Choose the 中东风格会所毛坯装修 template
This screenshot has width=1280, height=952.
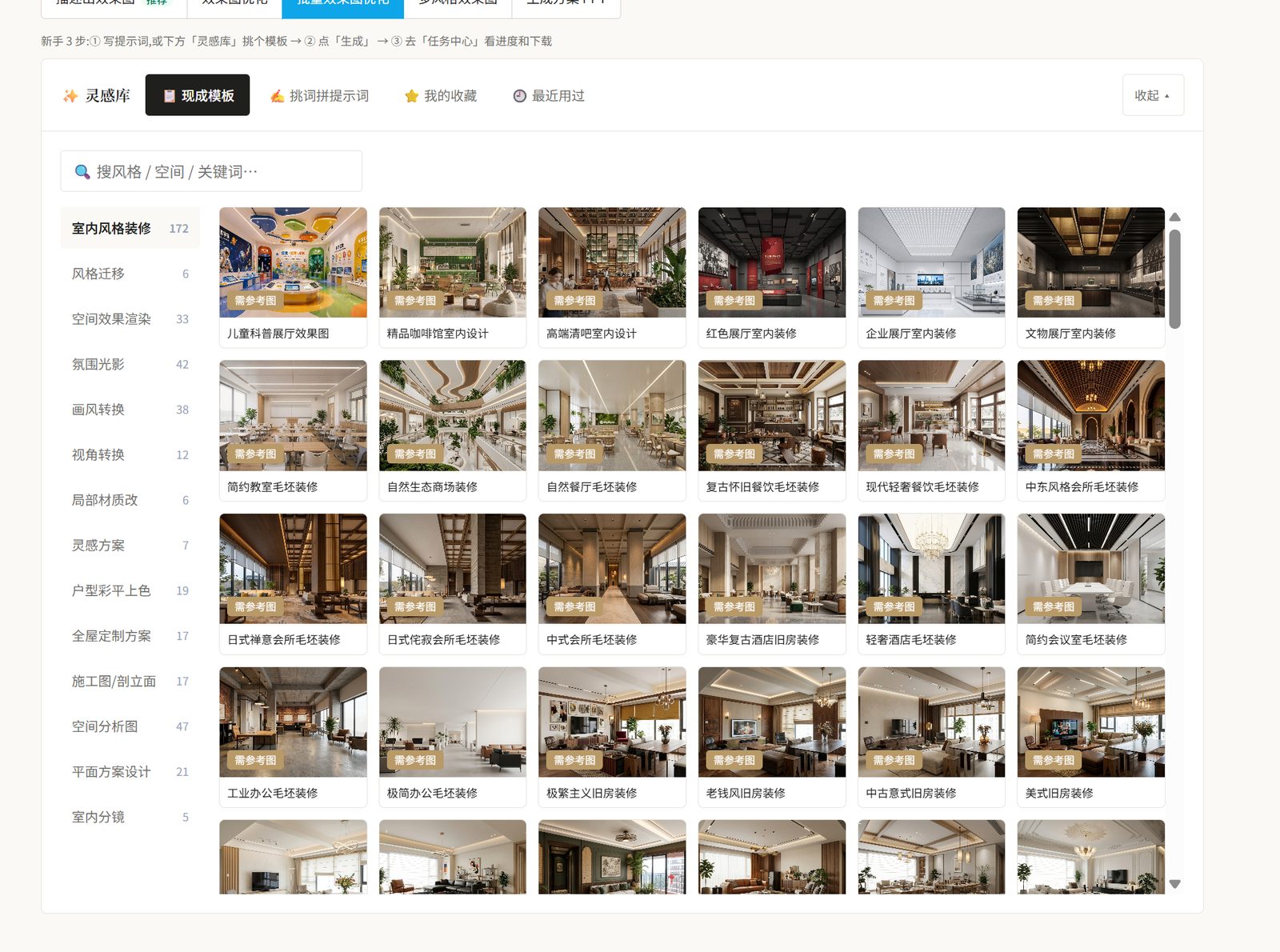click(1090, 430)
